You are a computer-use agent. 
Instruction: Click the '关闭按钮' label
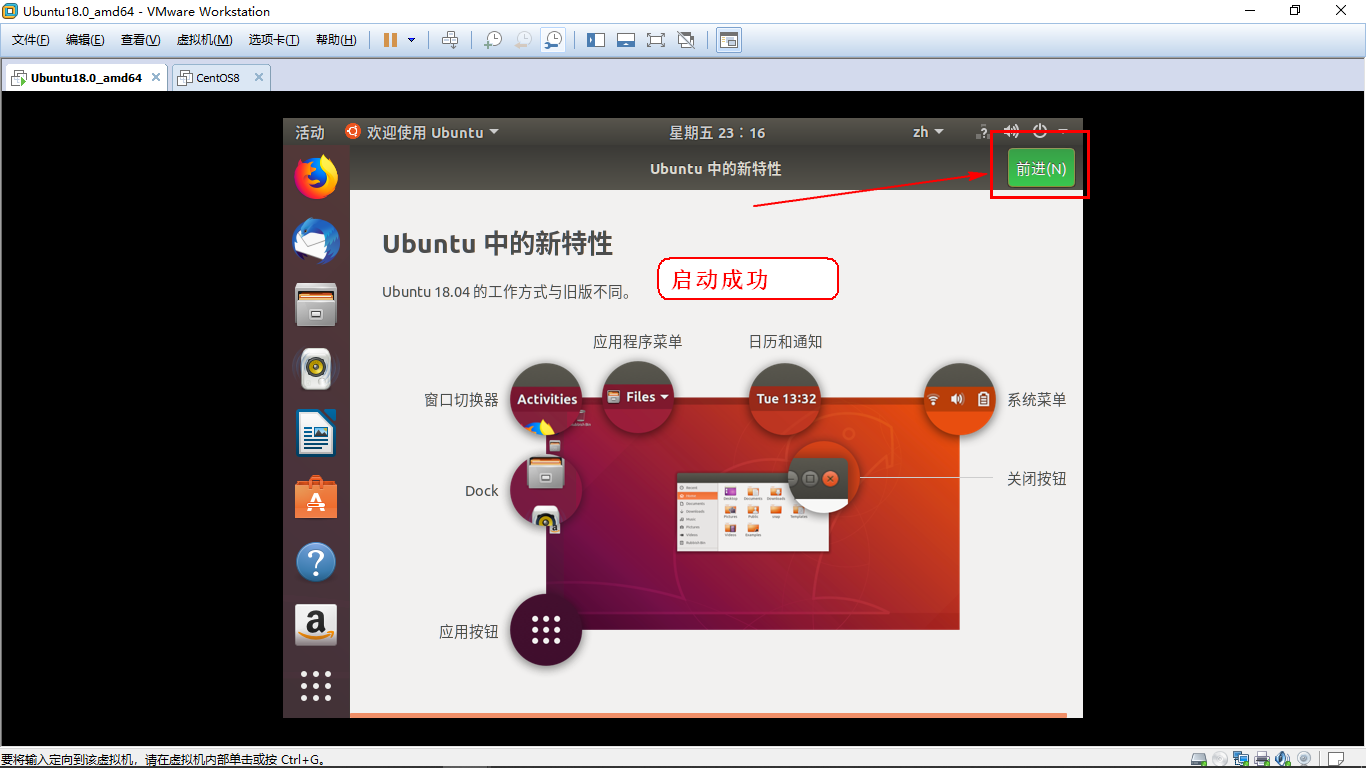(1037, 479)
